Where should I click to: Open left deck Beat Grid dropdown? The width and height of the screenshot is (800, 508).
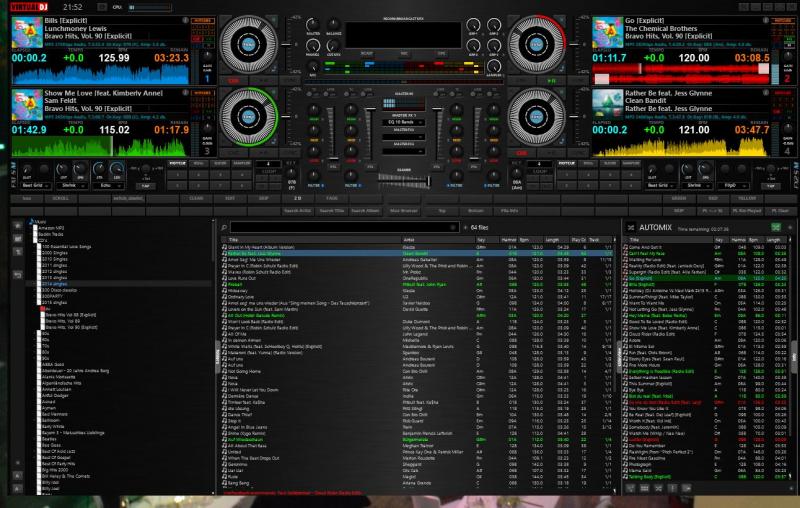pyautogui.click(x=36, y=186)
